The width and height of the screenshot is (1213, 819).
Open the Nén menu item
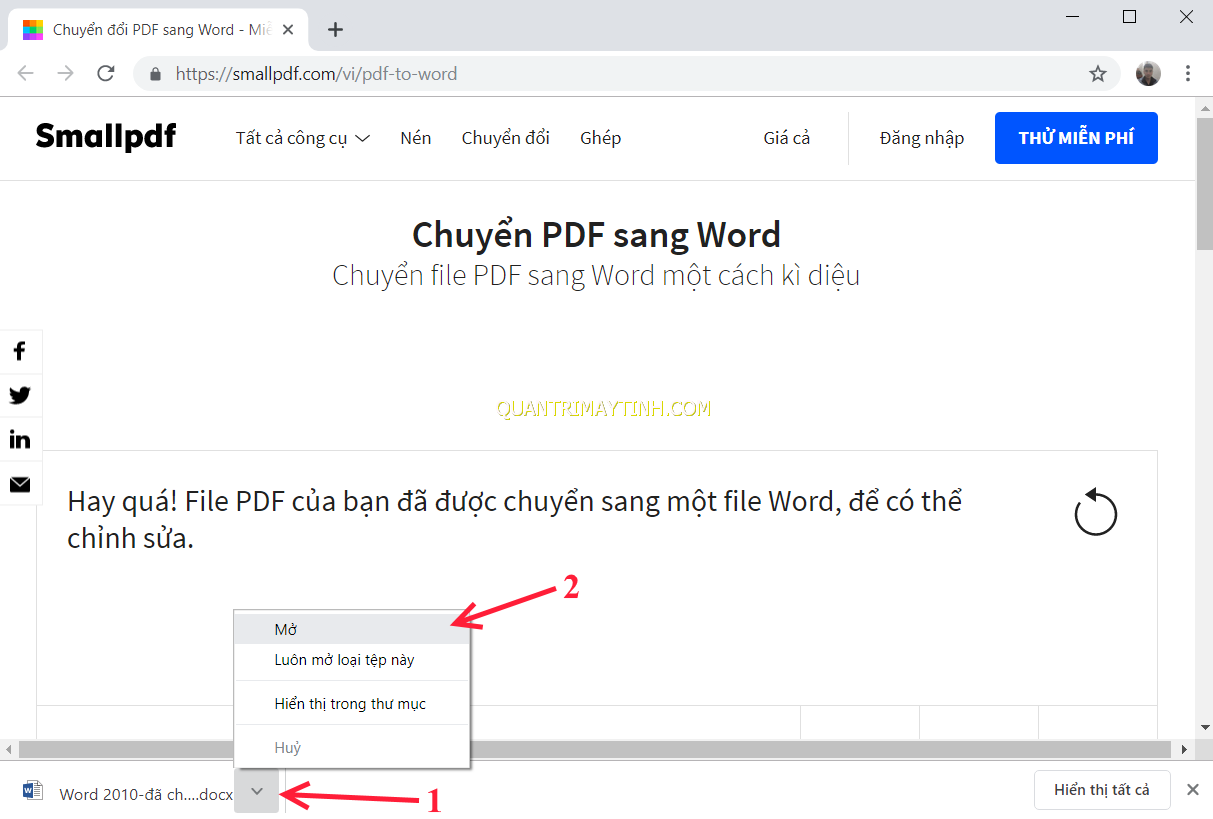pyautogui.click(x=416, y=138)
